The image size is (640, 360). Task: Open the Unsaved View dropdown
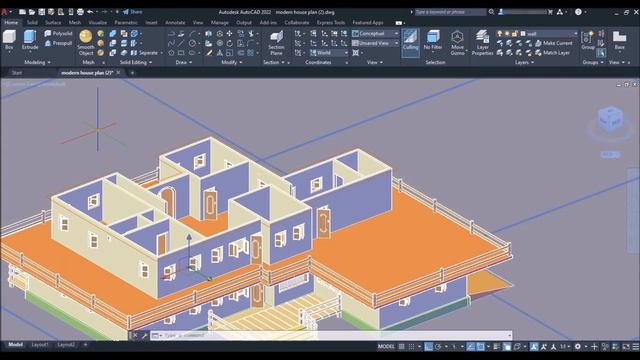tap(375, 43)
